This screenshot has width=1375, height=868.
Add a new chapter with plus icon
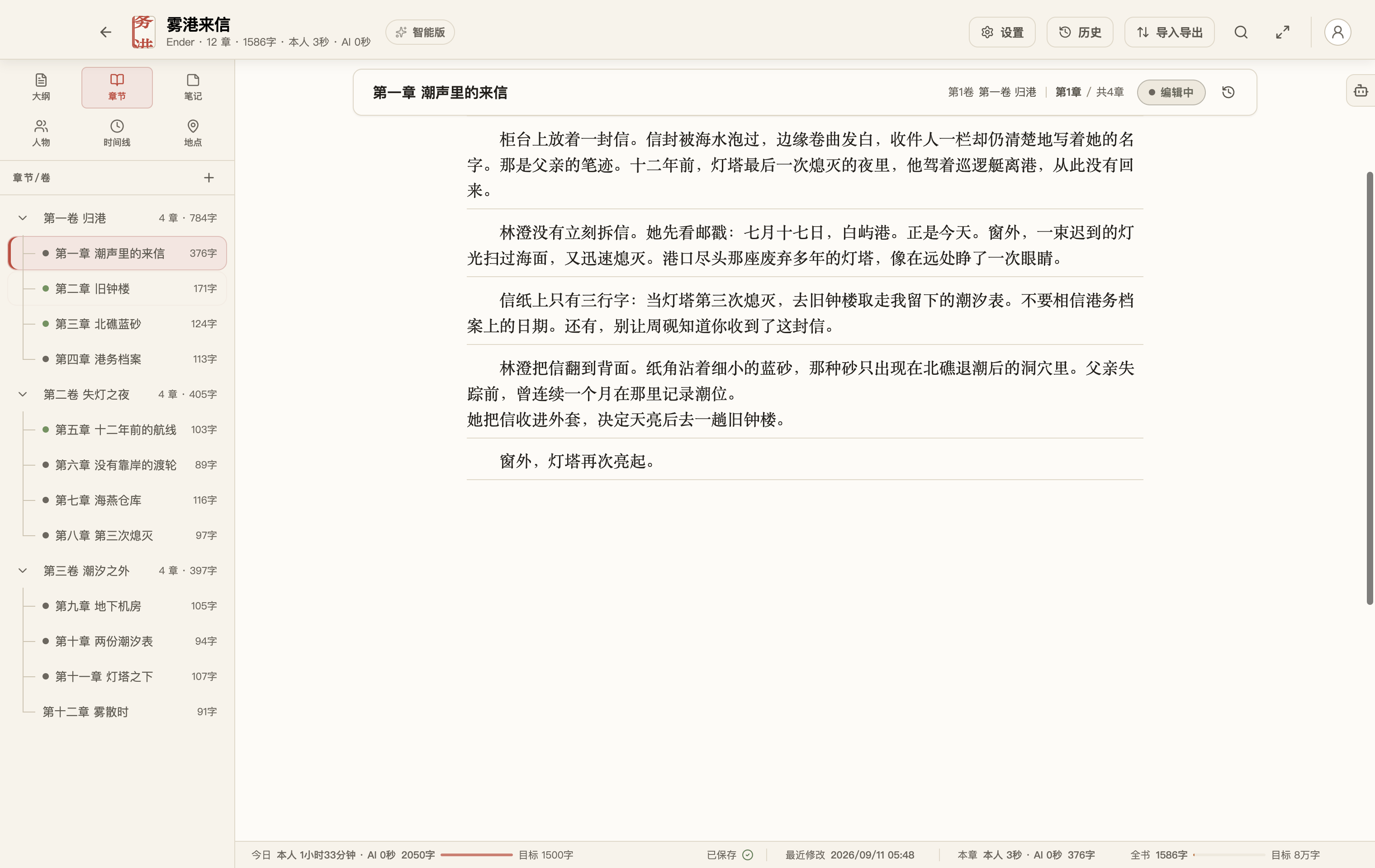pyautogui.click(x=209, y=178)
